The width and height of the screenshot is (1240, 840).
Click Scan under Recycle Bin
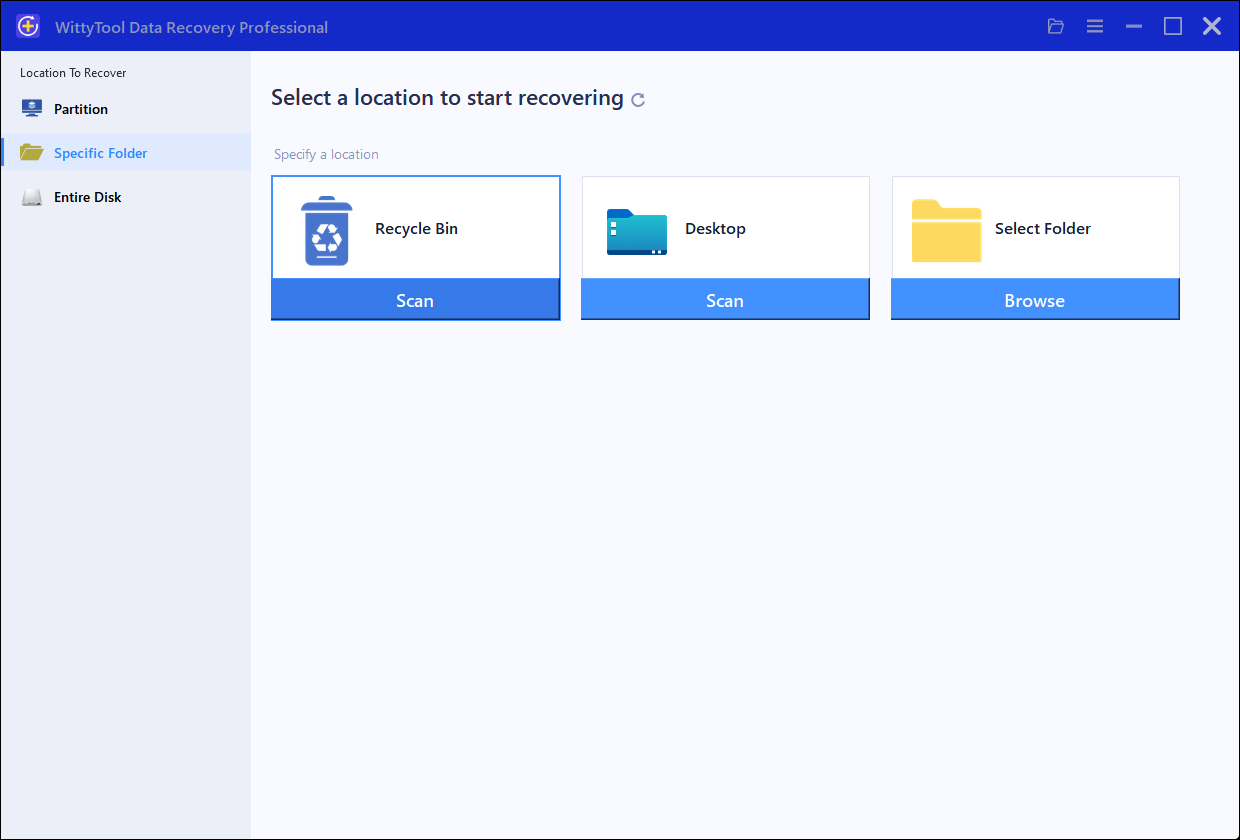(415, 300)
